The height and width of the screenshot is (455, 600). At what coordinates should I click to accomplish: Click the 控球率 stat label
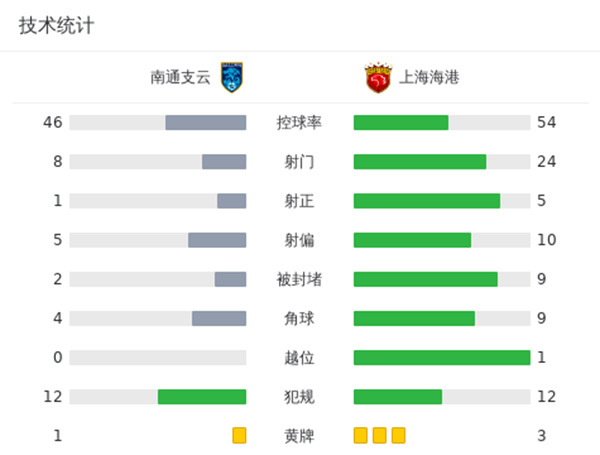click(299, 123)
